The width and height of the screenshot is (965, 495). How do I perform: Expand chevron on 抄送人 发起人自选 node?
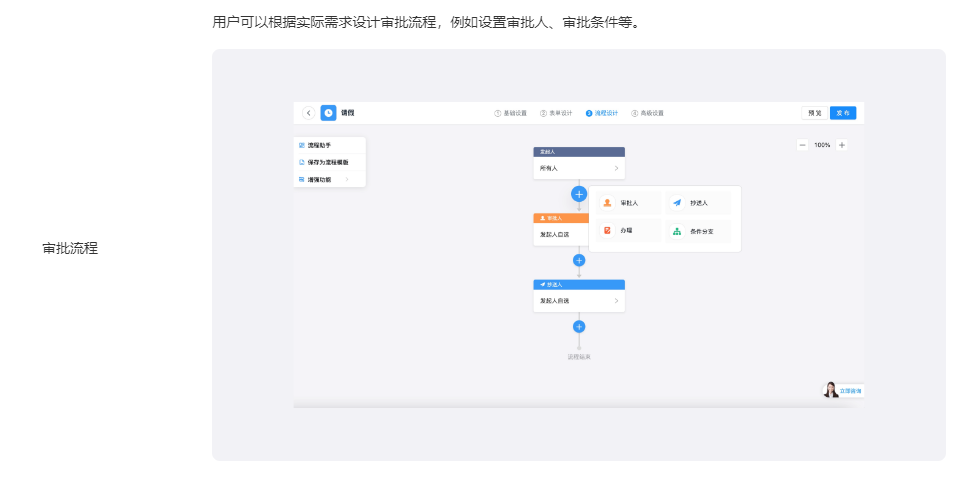(616, 301)
